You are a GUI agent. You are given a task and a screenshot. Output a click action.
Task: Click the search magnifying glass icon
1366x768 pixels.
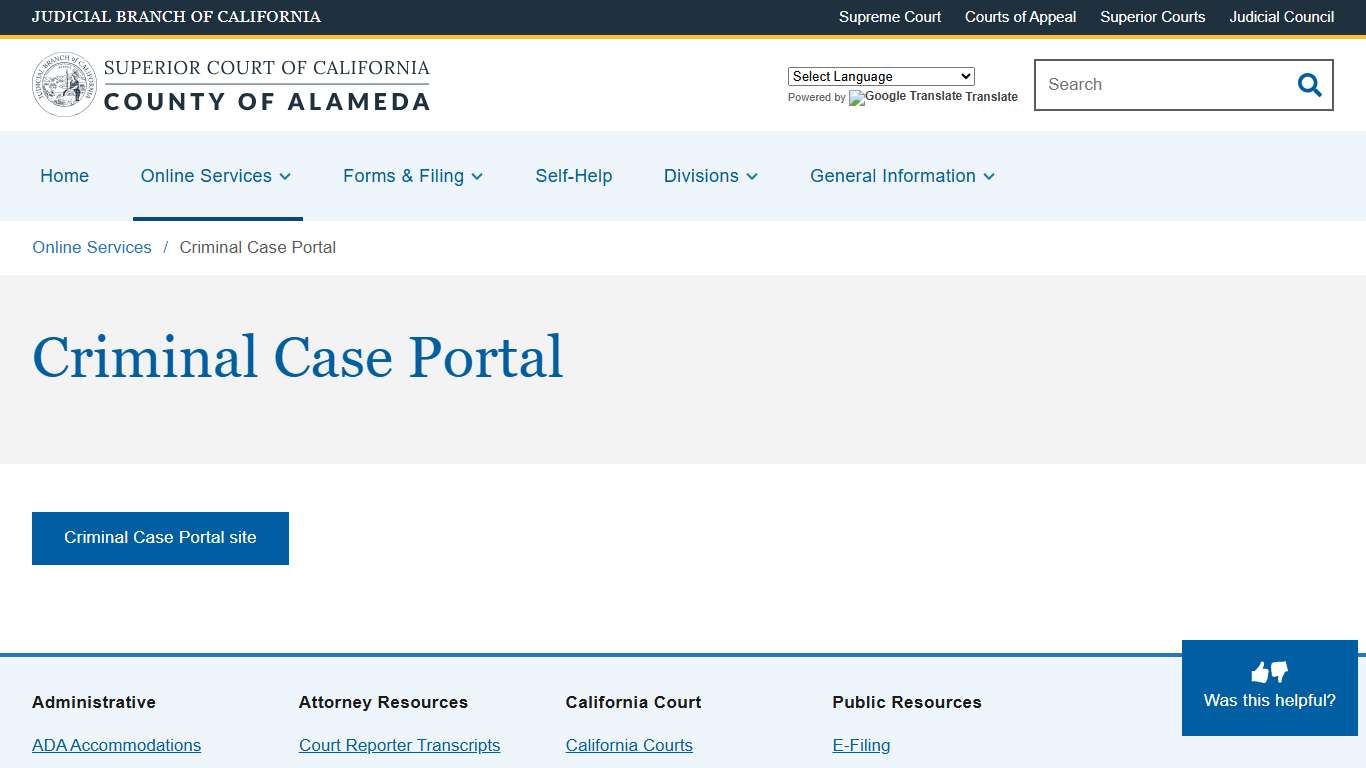(1309, 85)
